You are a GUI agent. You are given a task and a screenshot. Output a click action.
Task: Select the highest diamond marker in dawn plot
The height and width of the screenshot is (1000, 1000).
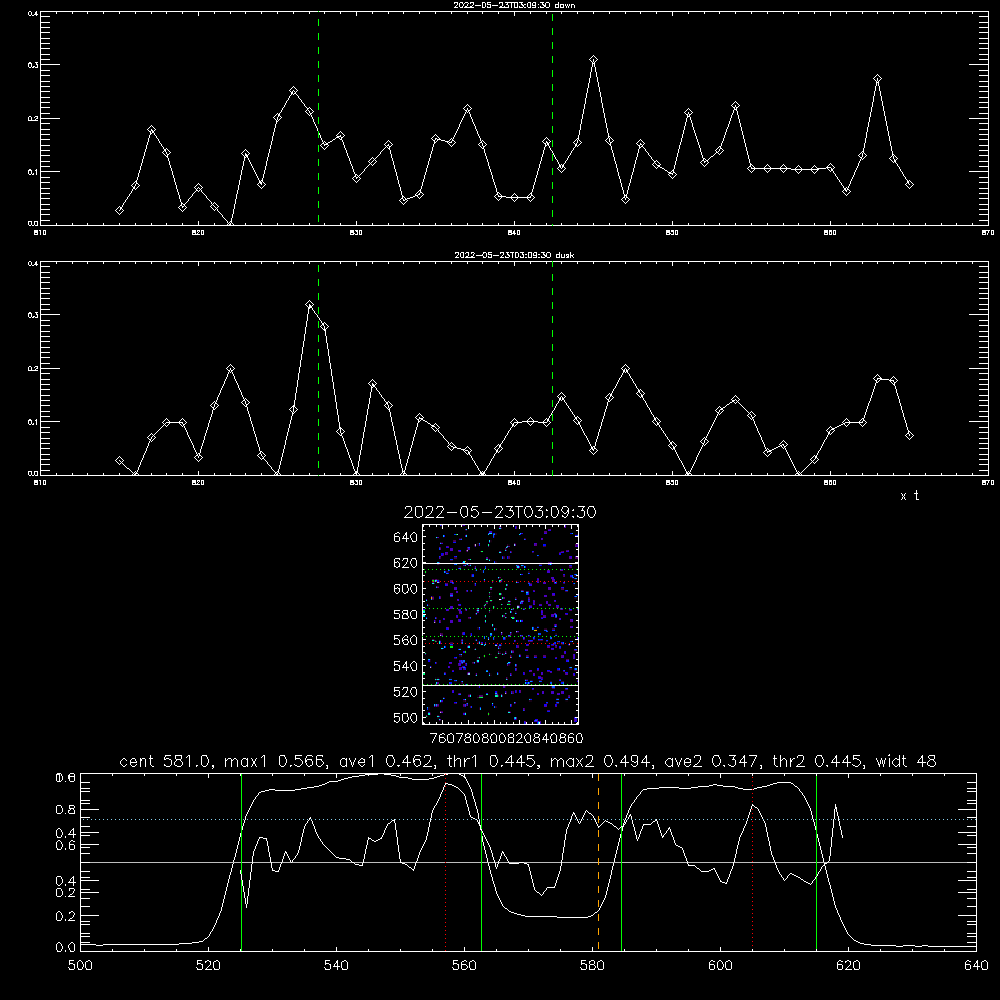[594, 59]
